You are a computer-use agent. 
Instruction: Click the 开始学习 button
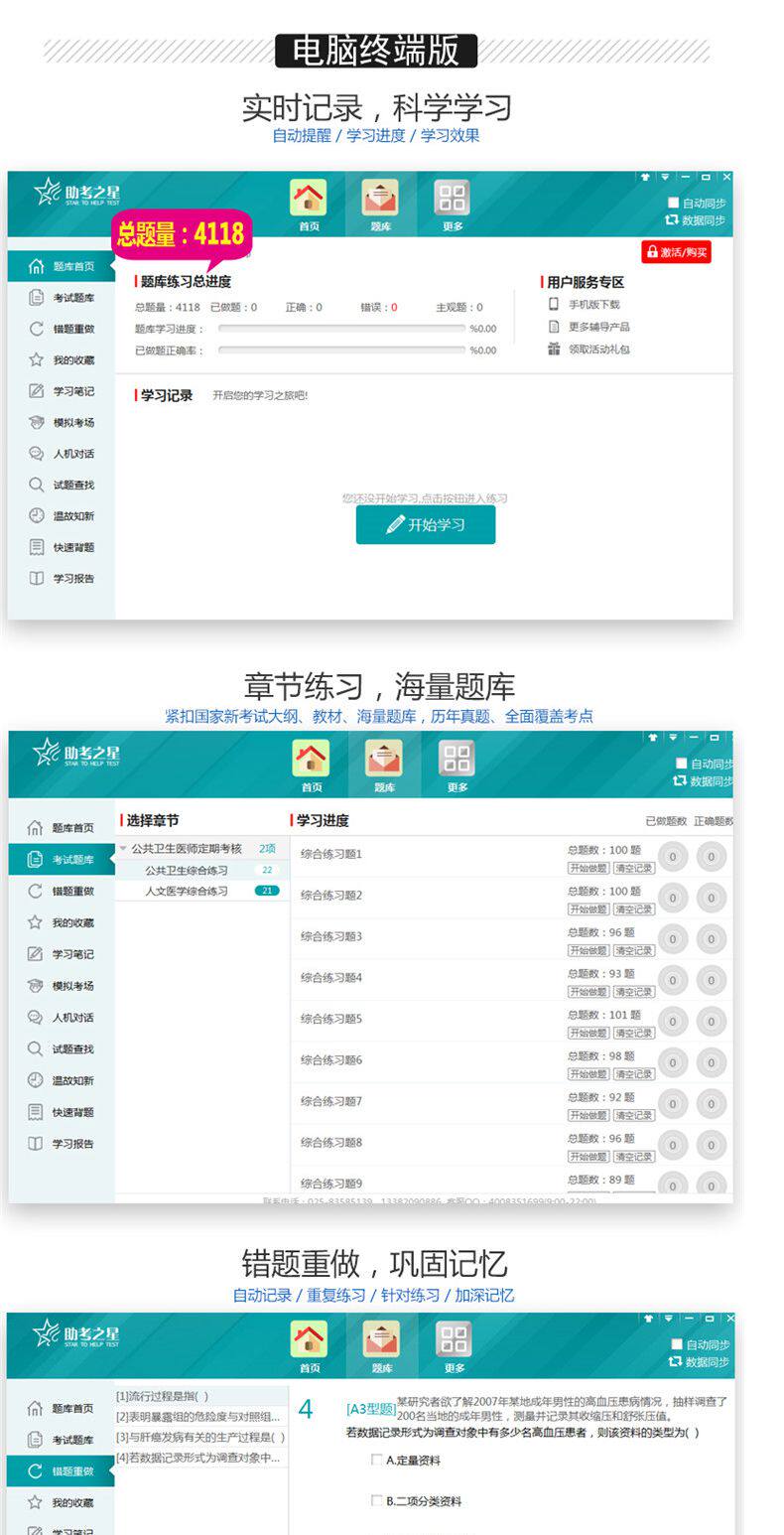(426, 524)
